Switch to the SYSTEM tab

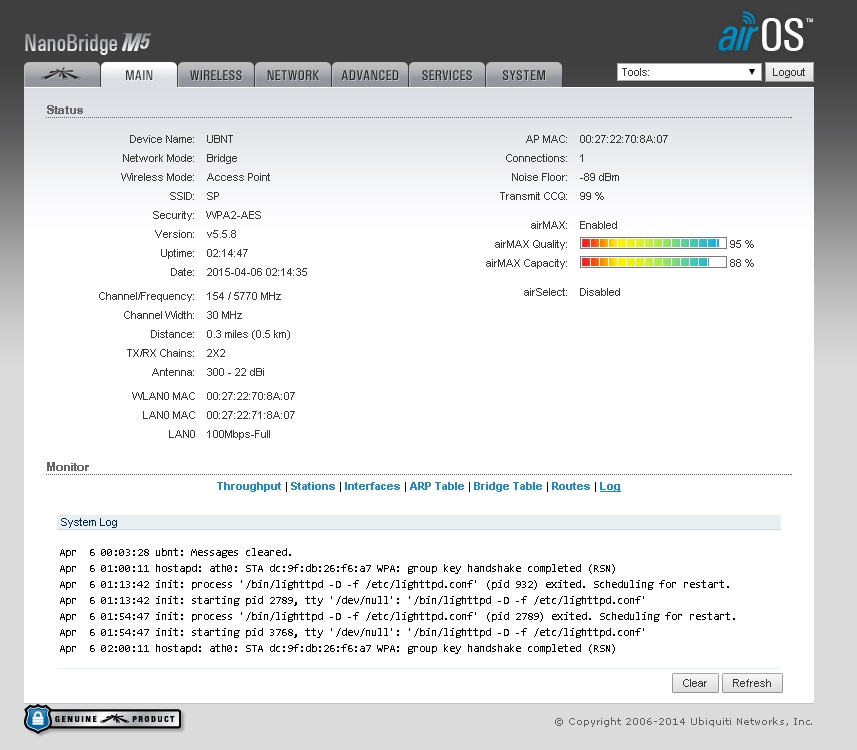click(x=524, y=75)
